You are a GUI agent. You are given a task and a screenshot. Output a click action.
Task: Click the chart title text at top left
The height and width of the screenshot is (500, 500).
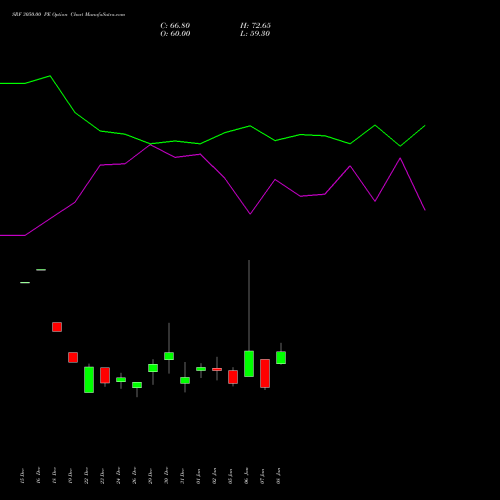point(69,15)
